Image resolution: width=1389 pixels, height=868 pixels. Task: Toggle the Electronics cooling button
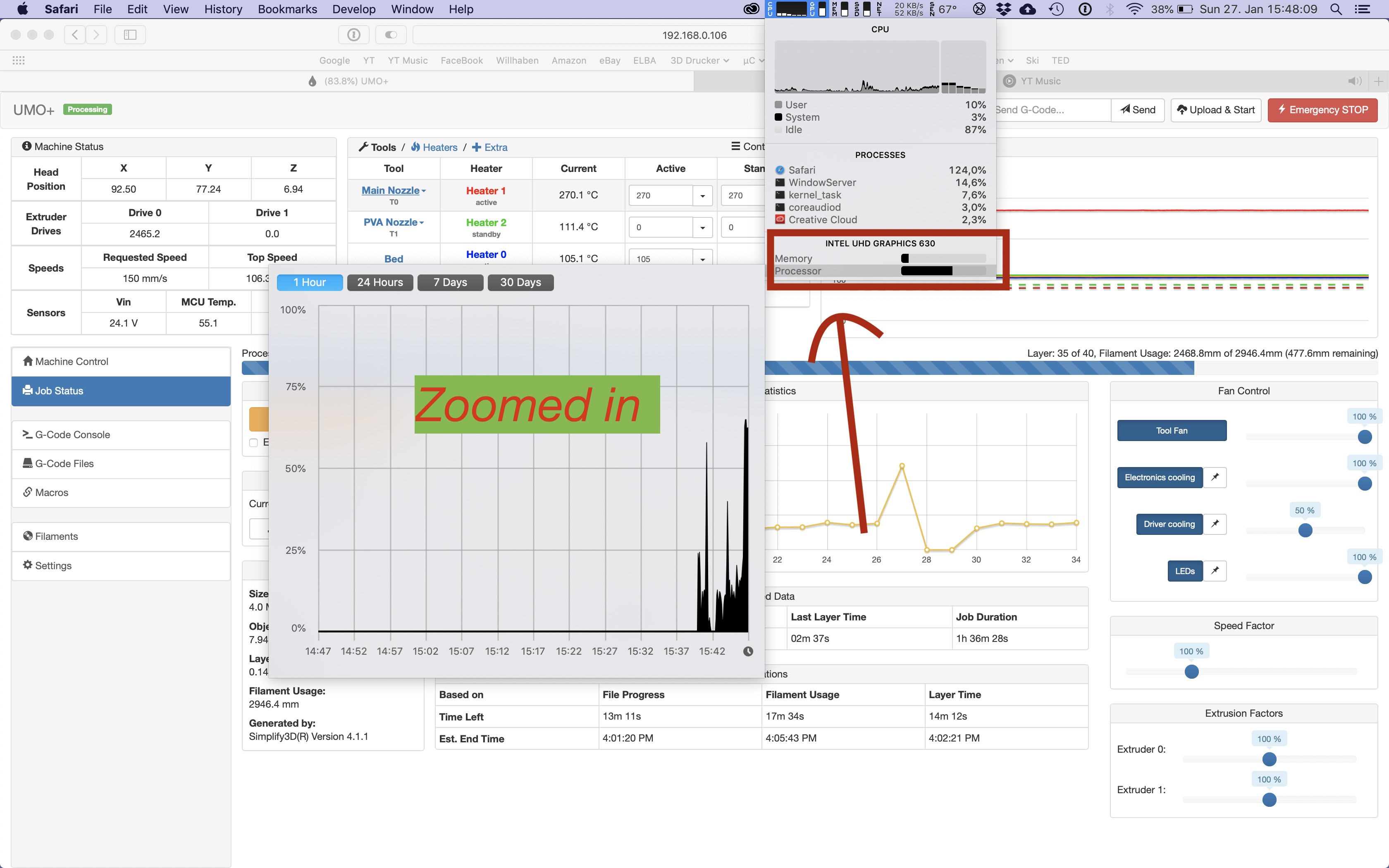[1160, 477]
